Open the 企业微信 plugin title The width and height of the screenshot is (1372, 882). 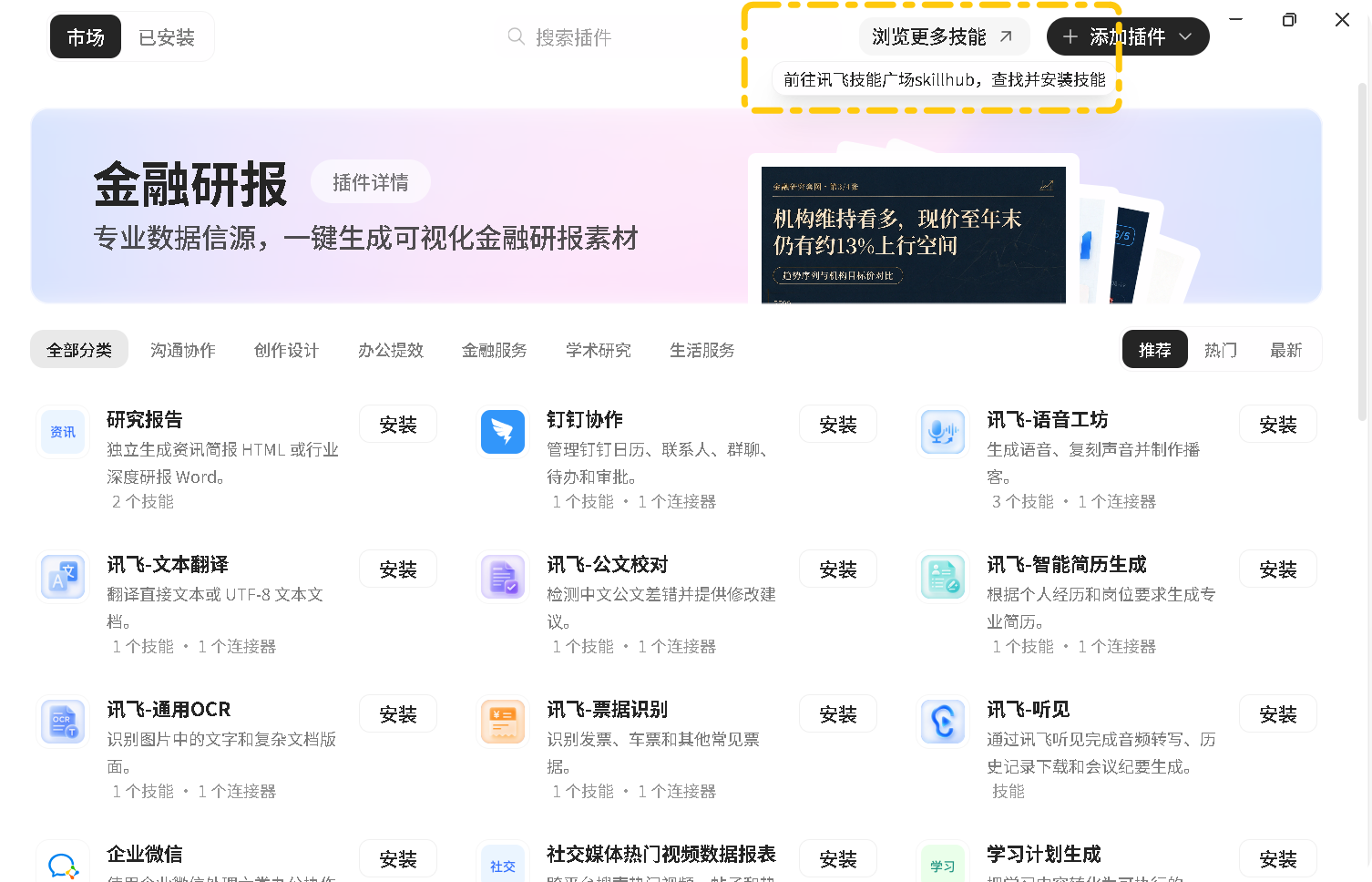pyautogui.click(x=145, y=855)
